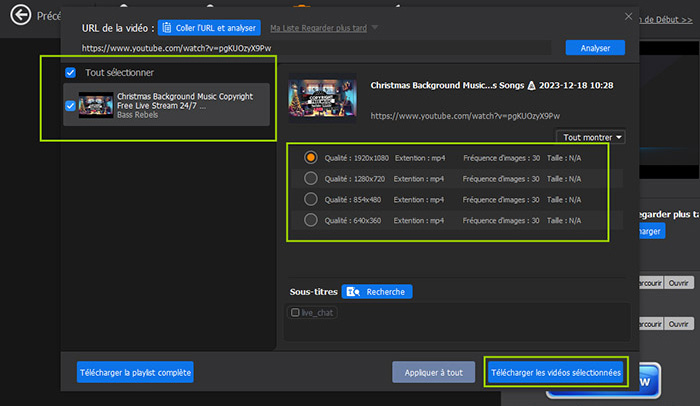
Task: Click the YouTube URL input field
Action: [x=315, y=48]
